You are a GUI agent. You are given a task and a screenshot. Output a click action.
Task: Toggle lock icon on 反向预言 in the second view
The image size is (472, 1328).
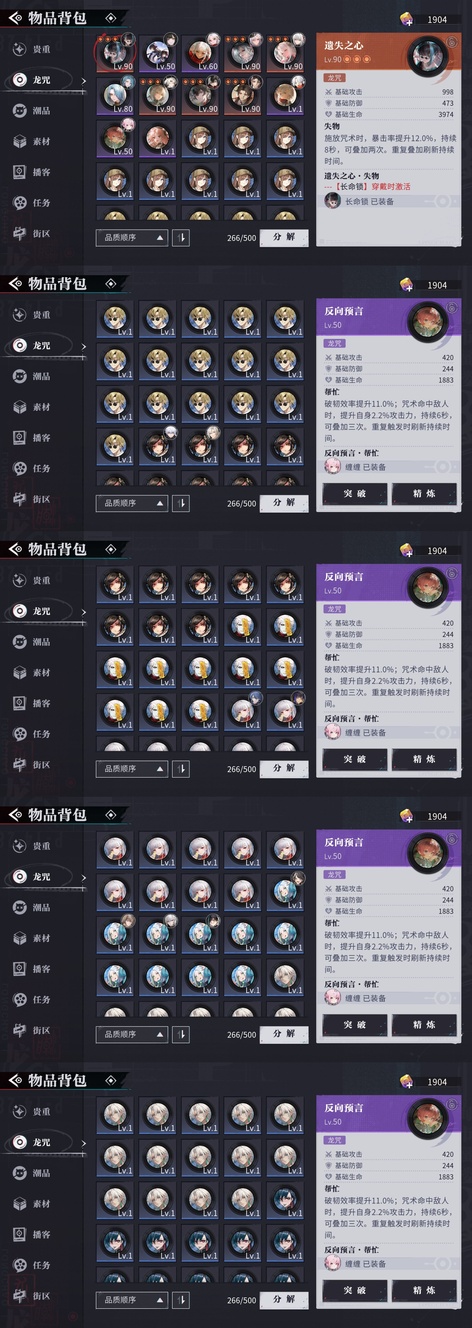452,308
